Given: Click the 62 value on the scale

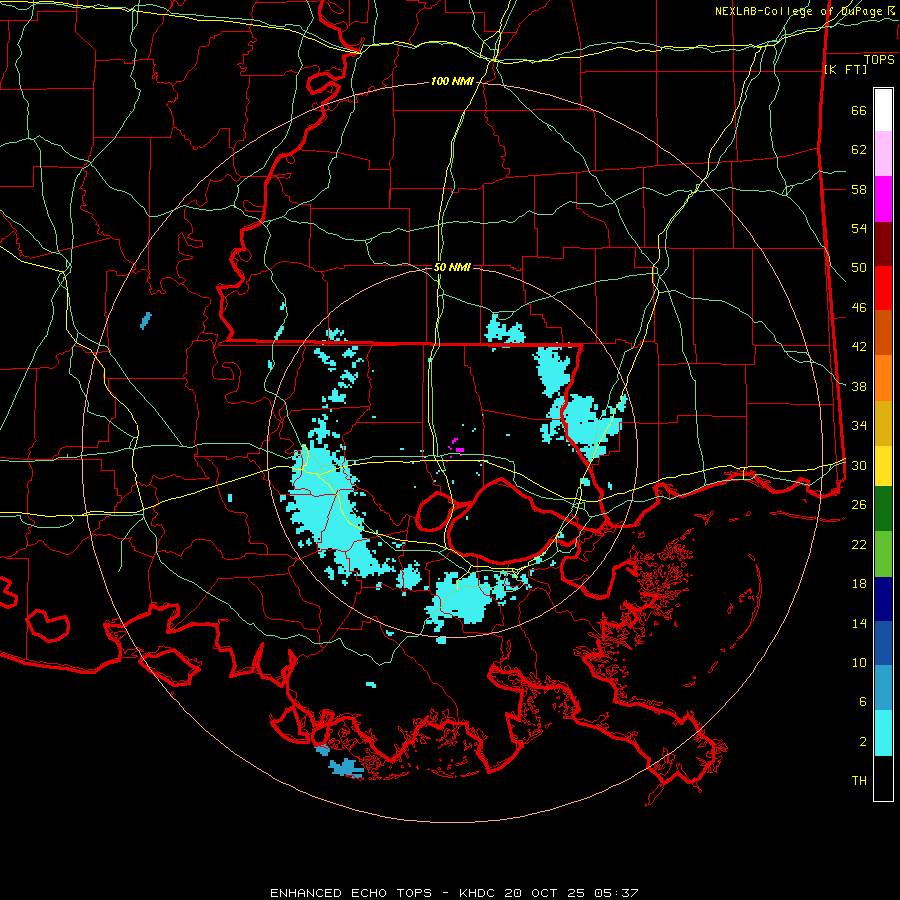Looking at the screenshot, I should 859,150.
